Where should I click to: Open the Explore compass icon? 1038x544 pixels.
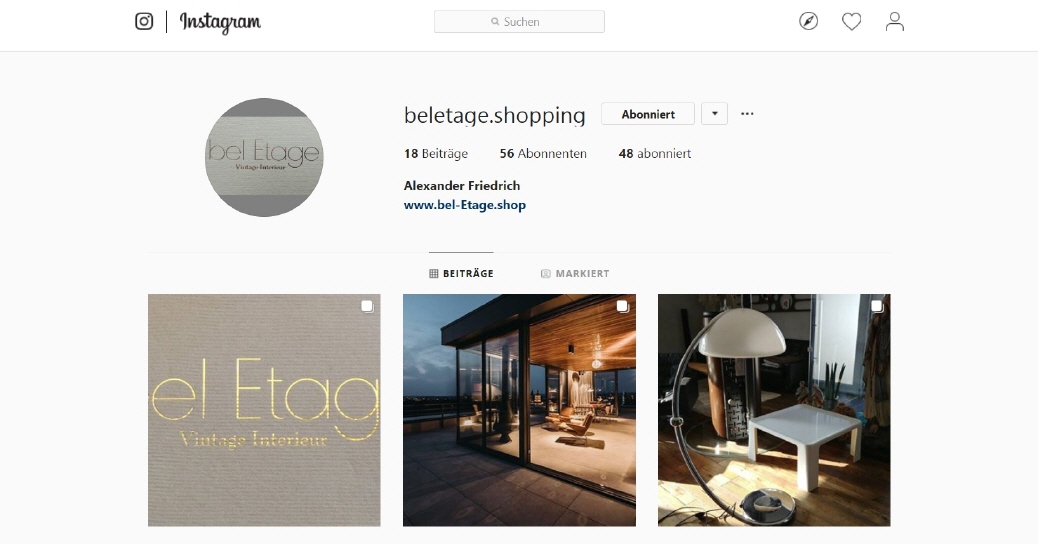click(x=808, y=21)
